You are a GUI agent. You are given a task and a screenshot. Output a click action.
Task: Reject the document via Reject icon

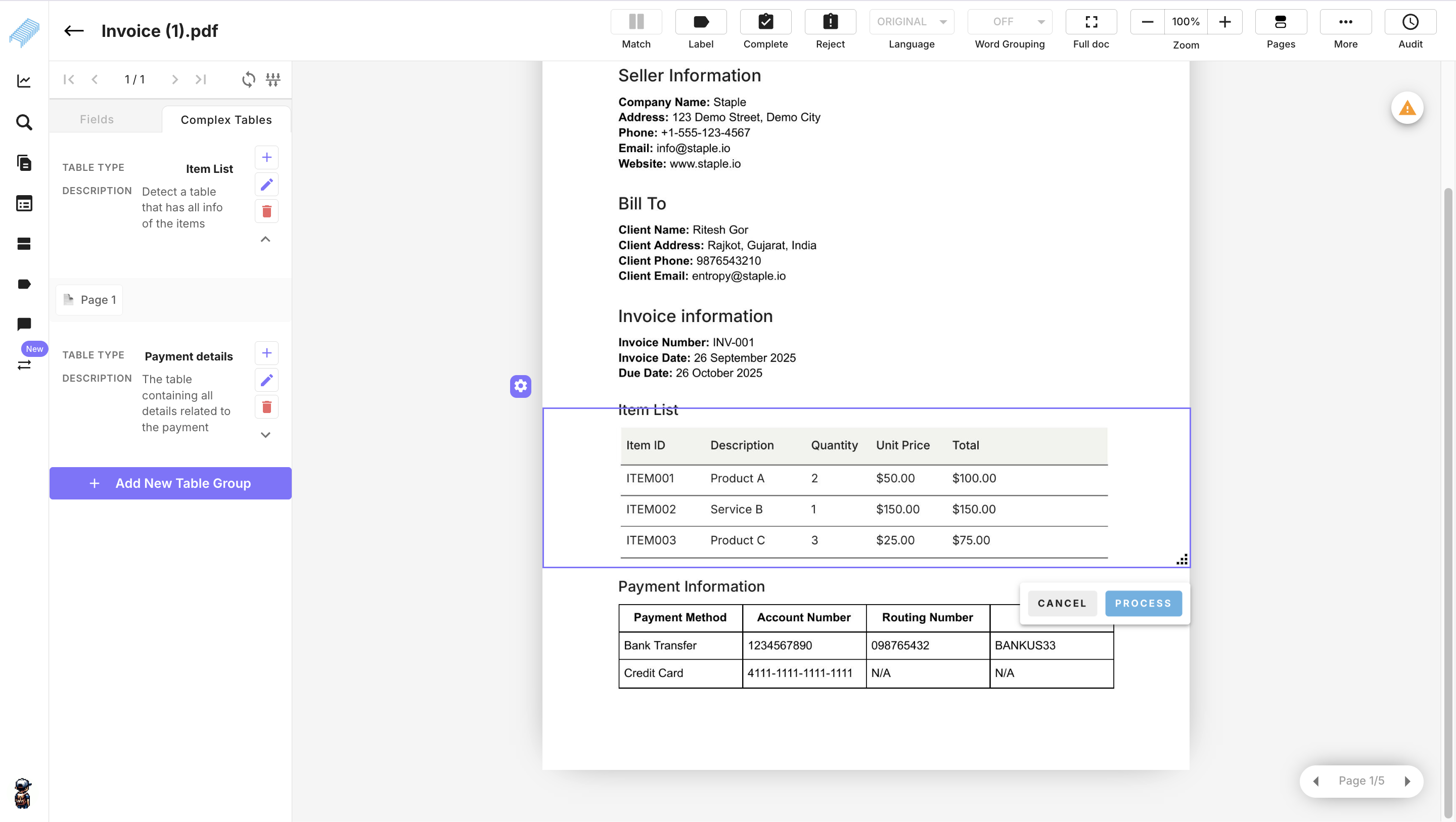(x=830, y=22)
